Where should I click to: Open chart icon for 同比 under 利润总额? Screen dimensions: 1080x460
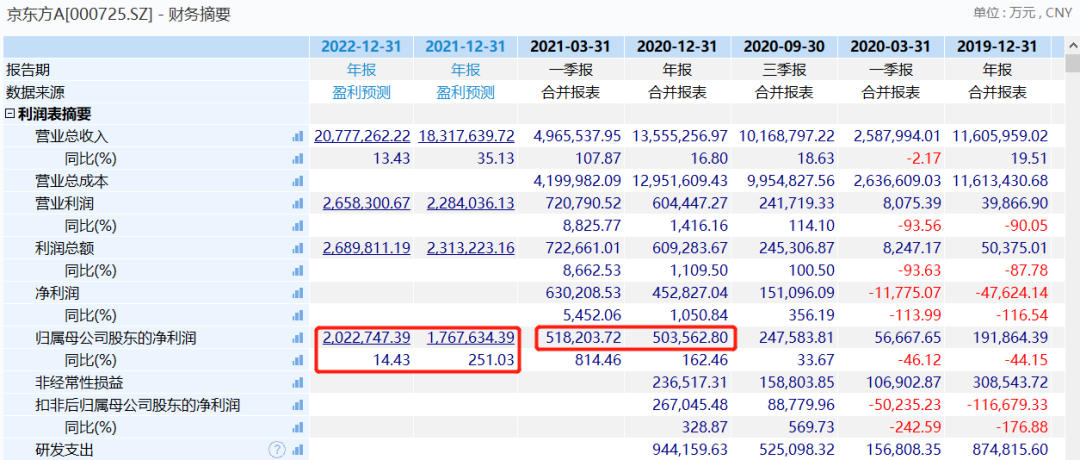tap(298, 271)
